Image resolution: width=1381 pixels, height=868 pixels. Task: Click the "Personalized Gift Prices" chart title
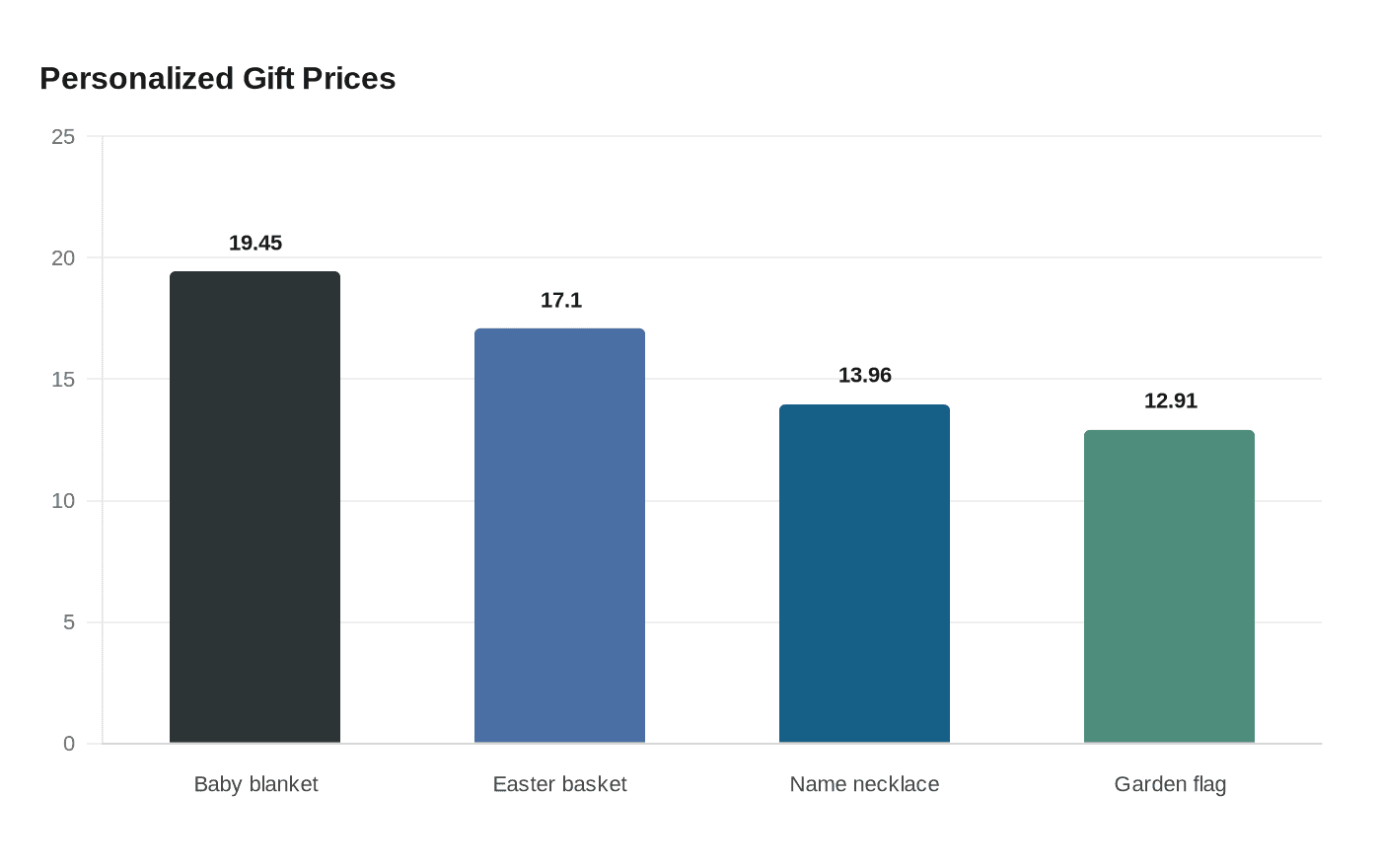217,78
